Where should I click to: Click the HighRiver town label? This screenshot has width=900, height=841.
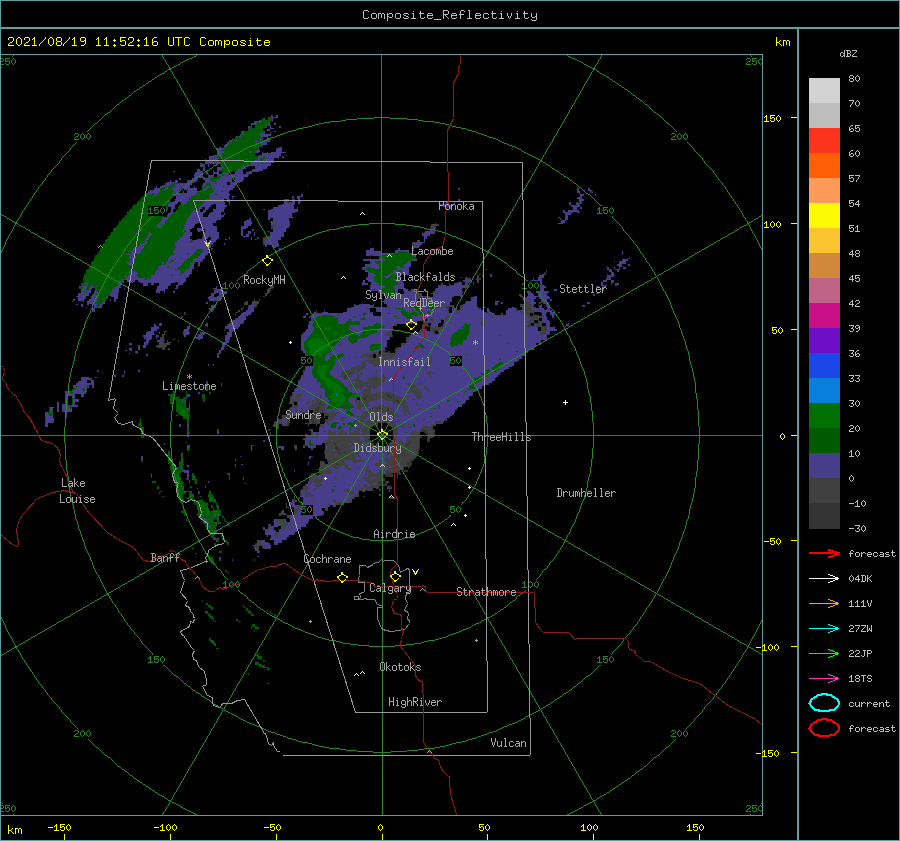(415, 702)
